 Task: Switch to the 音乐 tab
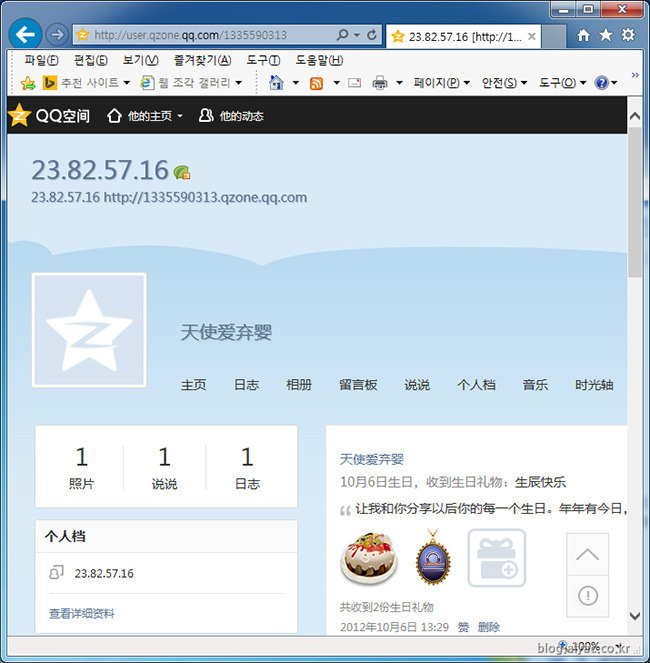tap(535, 385)
